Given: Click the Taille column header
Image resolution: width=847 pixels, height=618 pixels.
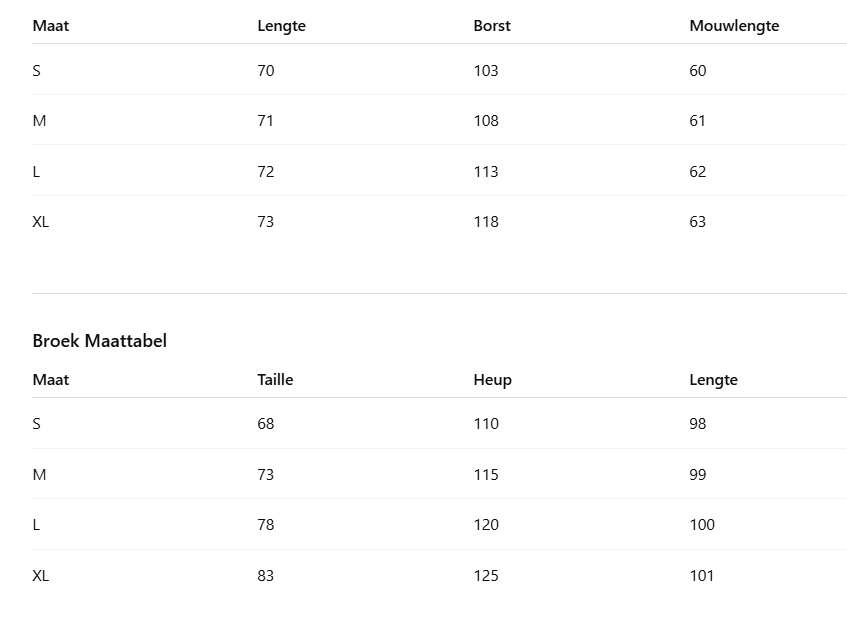Looking at the screenshot, I should coord(275,380).
